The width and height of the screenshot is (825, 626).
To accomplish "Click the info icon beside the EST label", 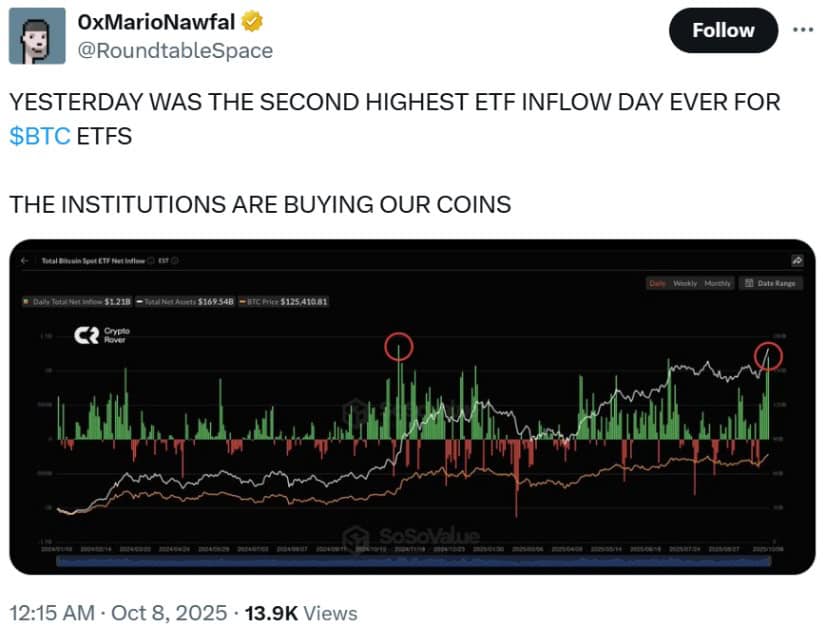I will pos(175,259).
